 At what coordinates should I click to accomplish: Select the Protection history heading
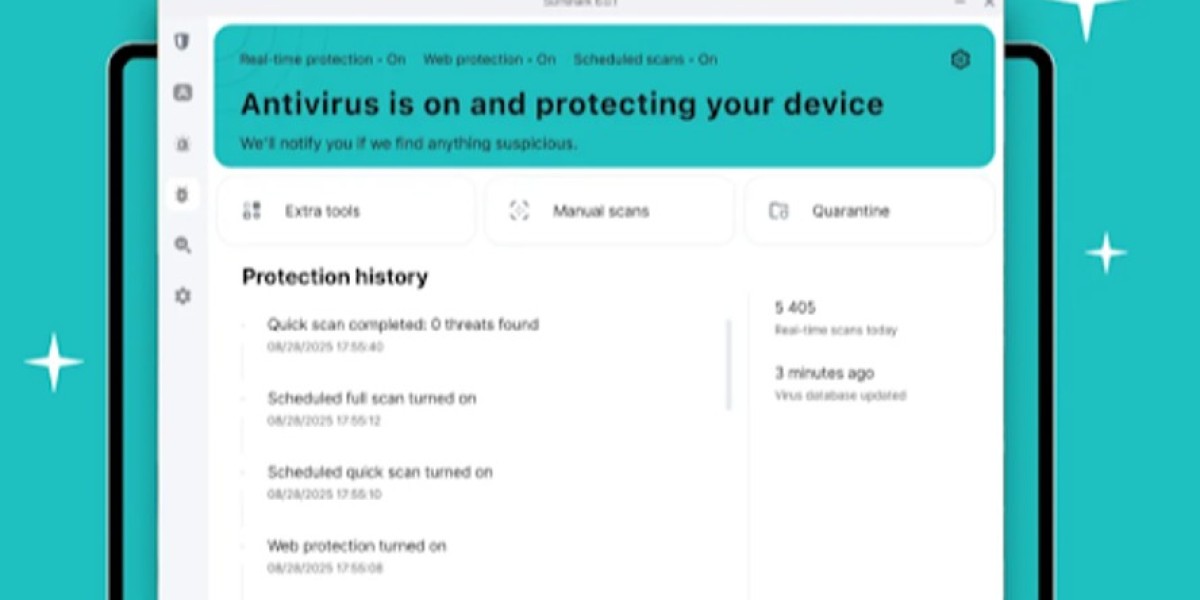click(335, 276)
